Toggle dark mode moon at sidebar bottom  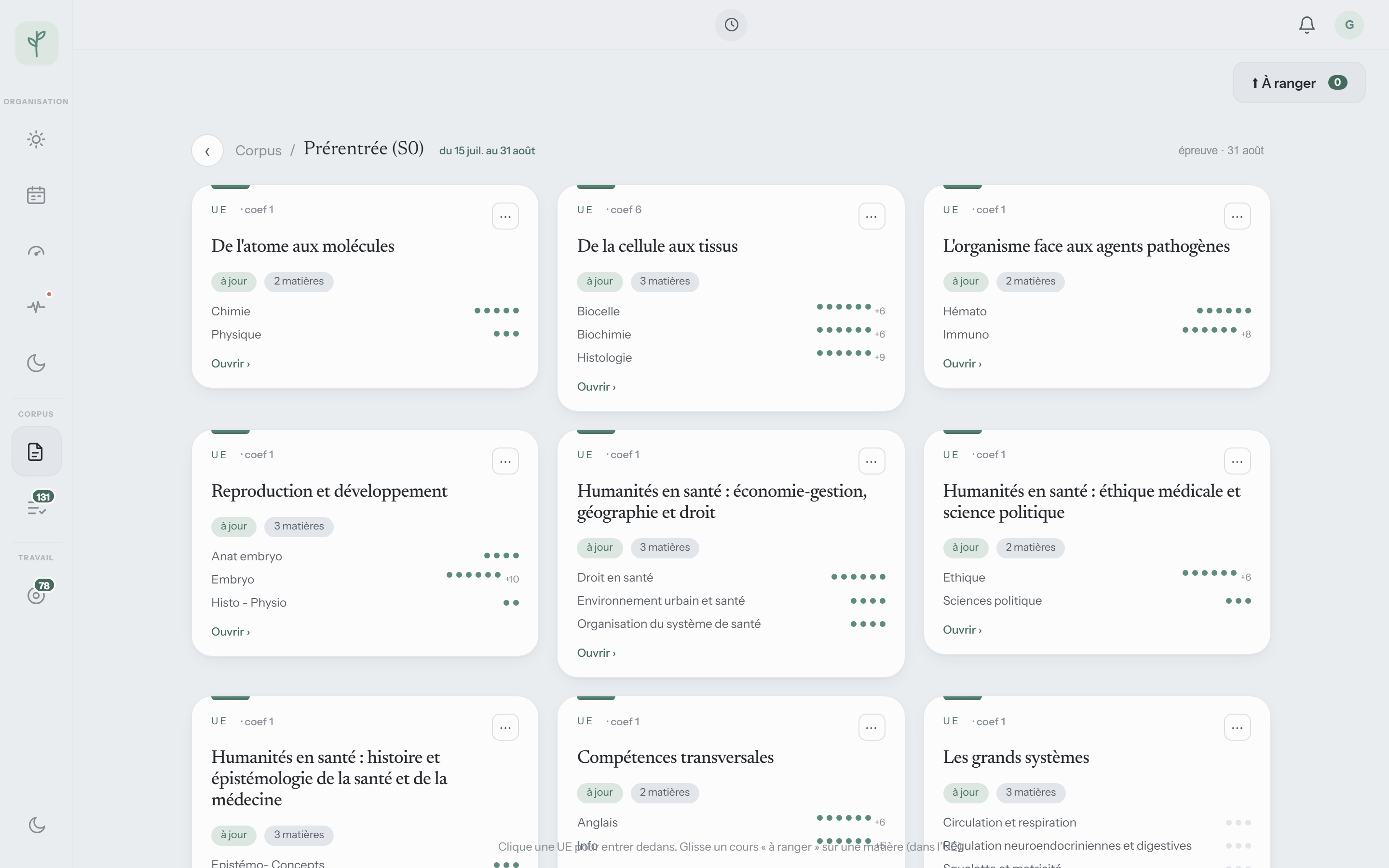coord(37,825)
